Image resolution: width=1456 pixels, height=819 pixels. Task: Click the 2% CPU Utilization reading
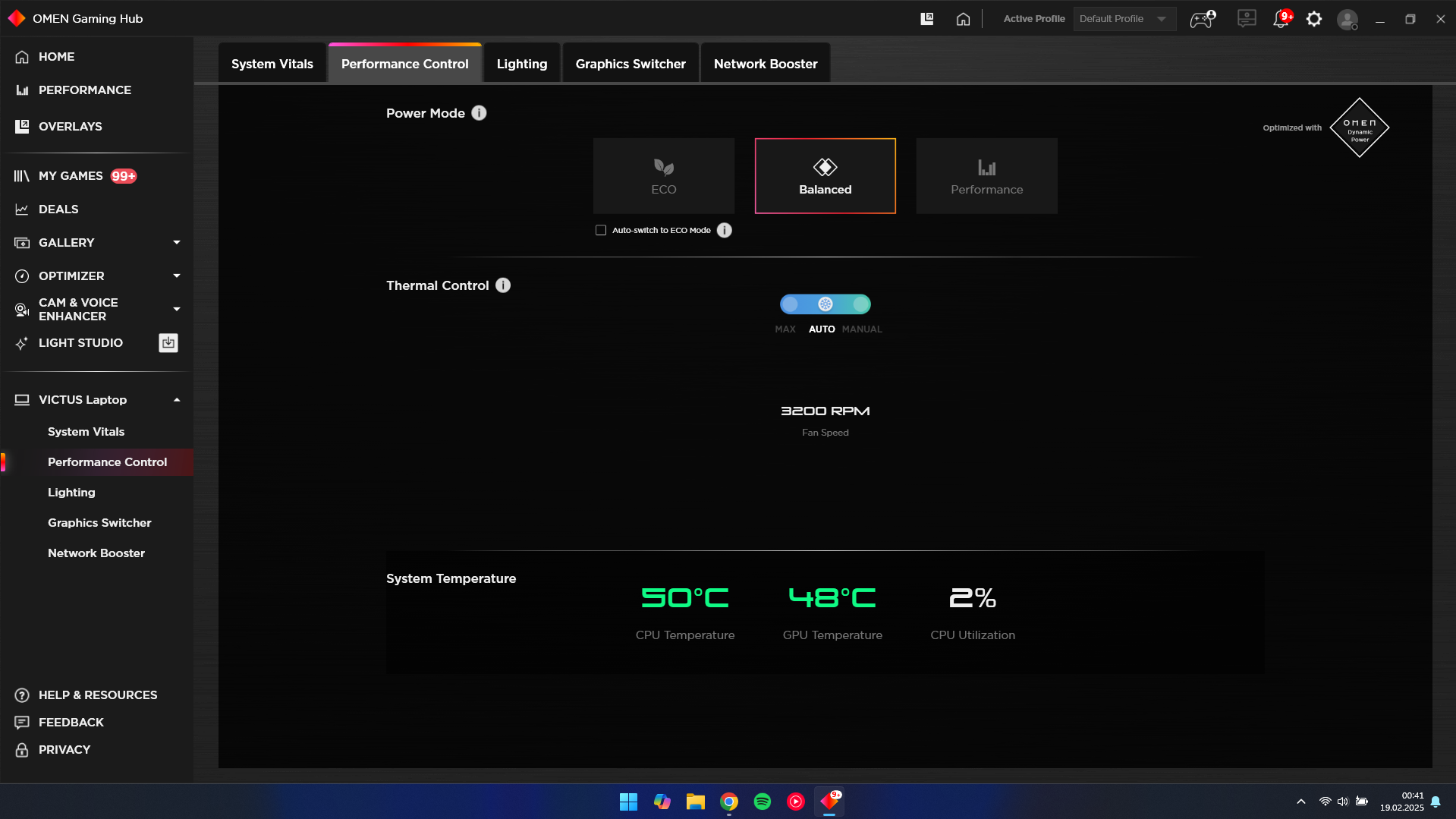point(973,598)
